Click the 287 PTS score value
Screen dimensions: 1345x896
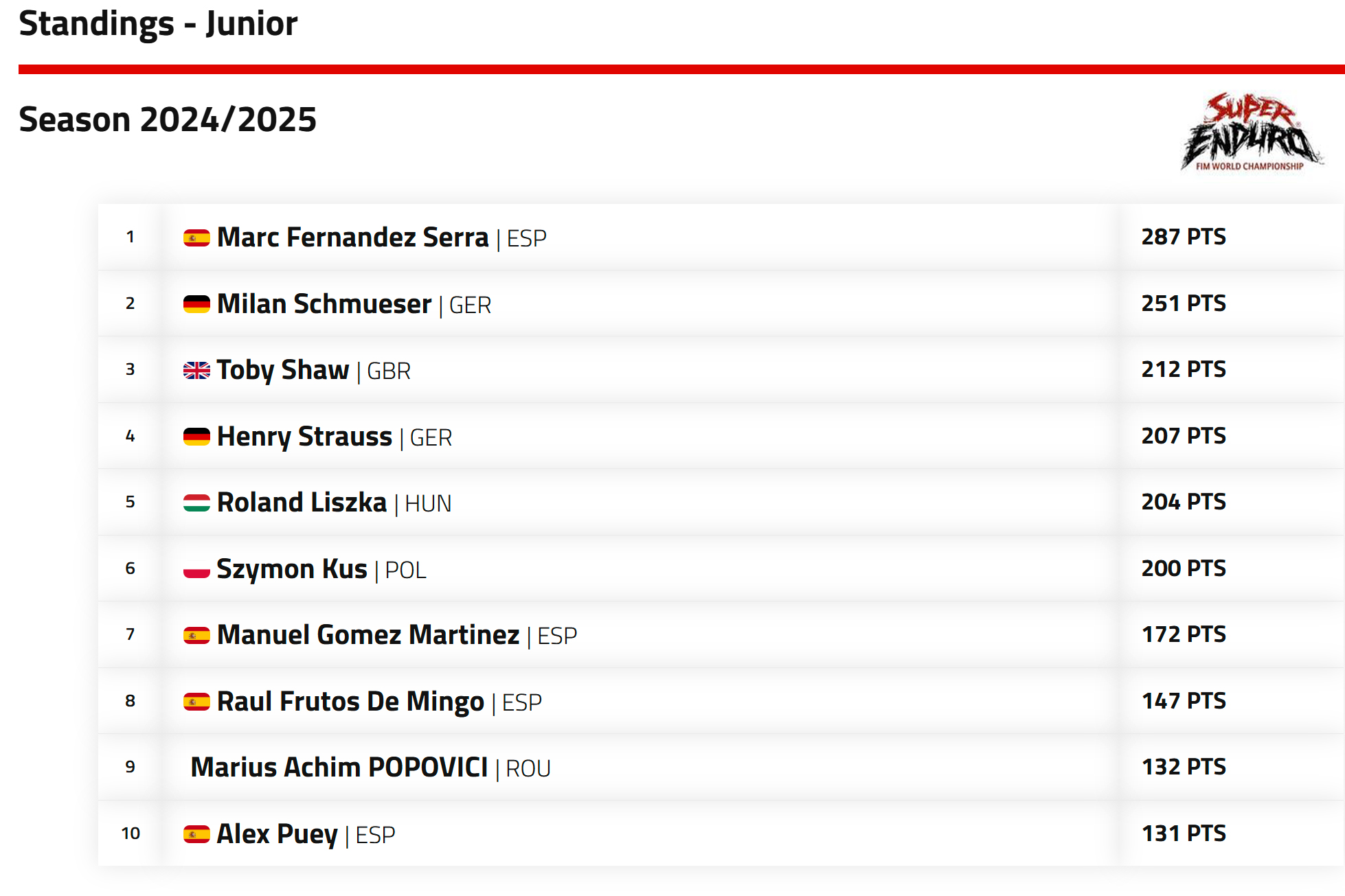click(x=1184, y=236)
